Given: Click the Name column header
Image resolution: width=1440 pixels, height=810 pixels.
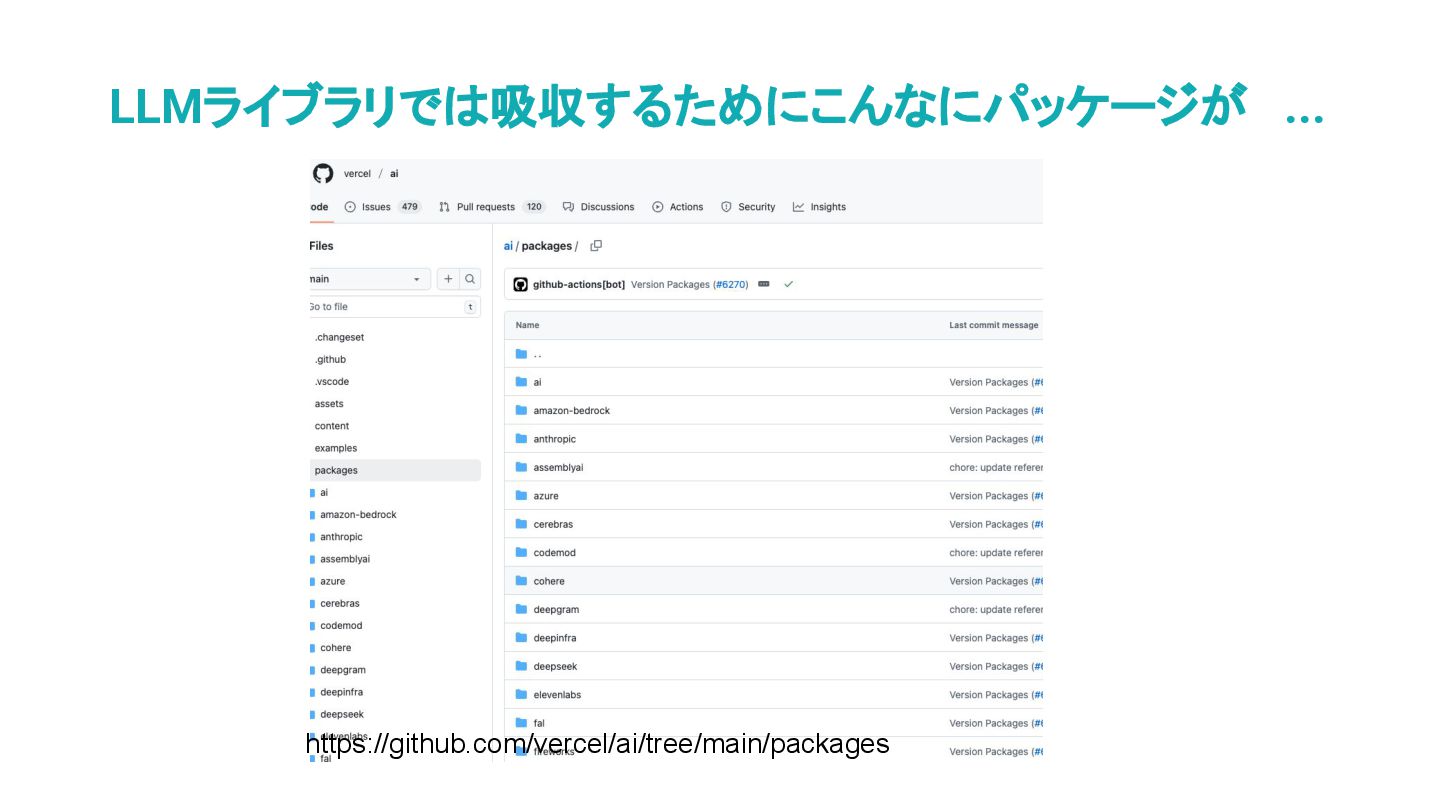Looking at the screenshot, I should pos(527,325).
